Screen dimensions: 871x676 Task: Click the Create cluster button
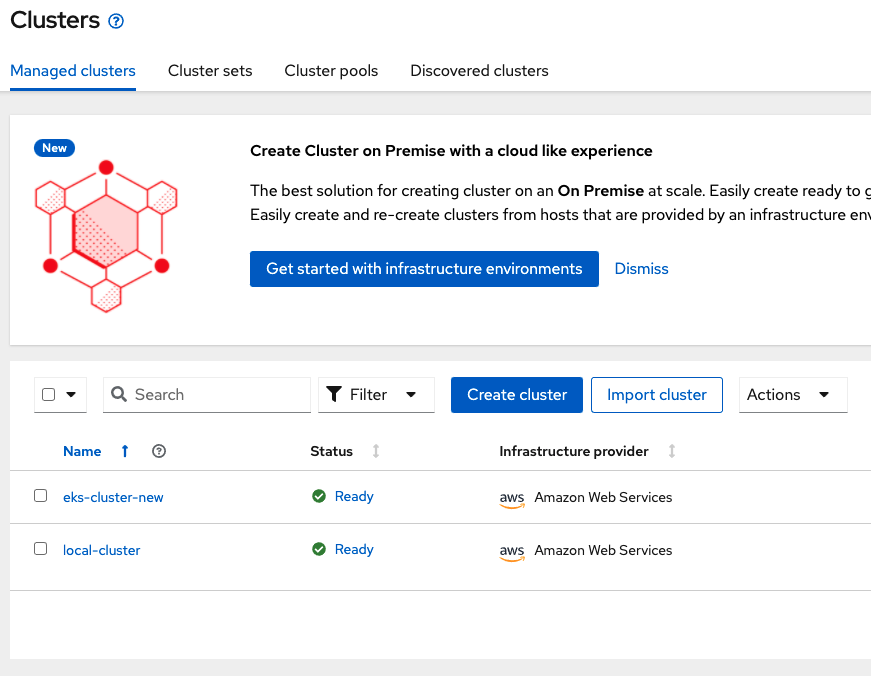(516, 395)
